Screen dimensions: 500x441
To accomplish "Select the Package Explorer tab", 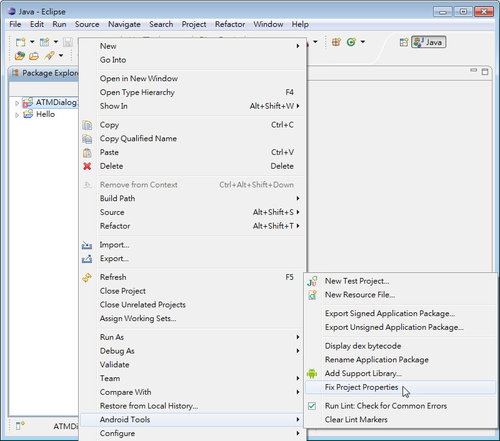I will tap(45, 73).
